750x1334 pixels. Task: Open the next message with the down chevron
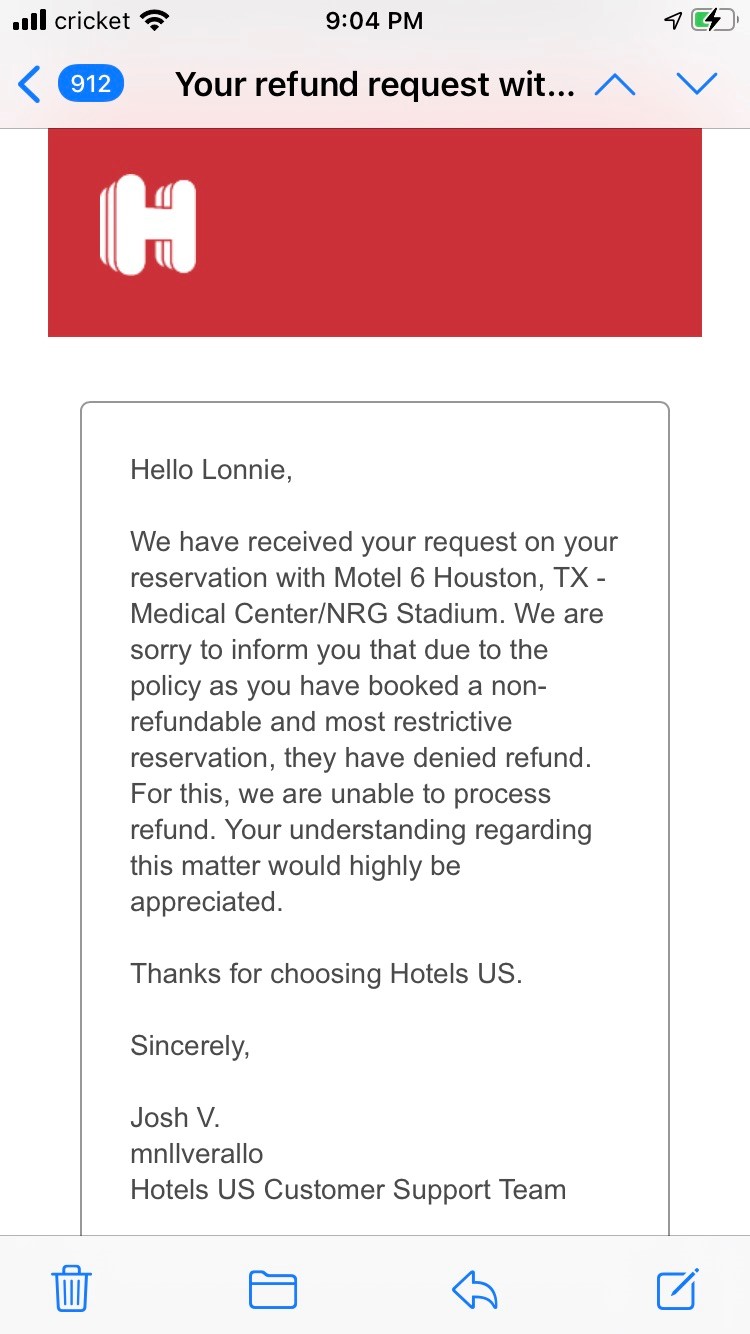coord(697,84)
